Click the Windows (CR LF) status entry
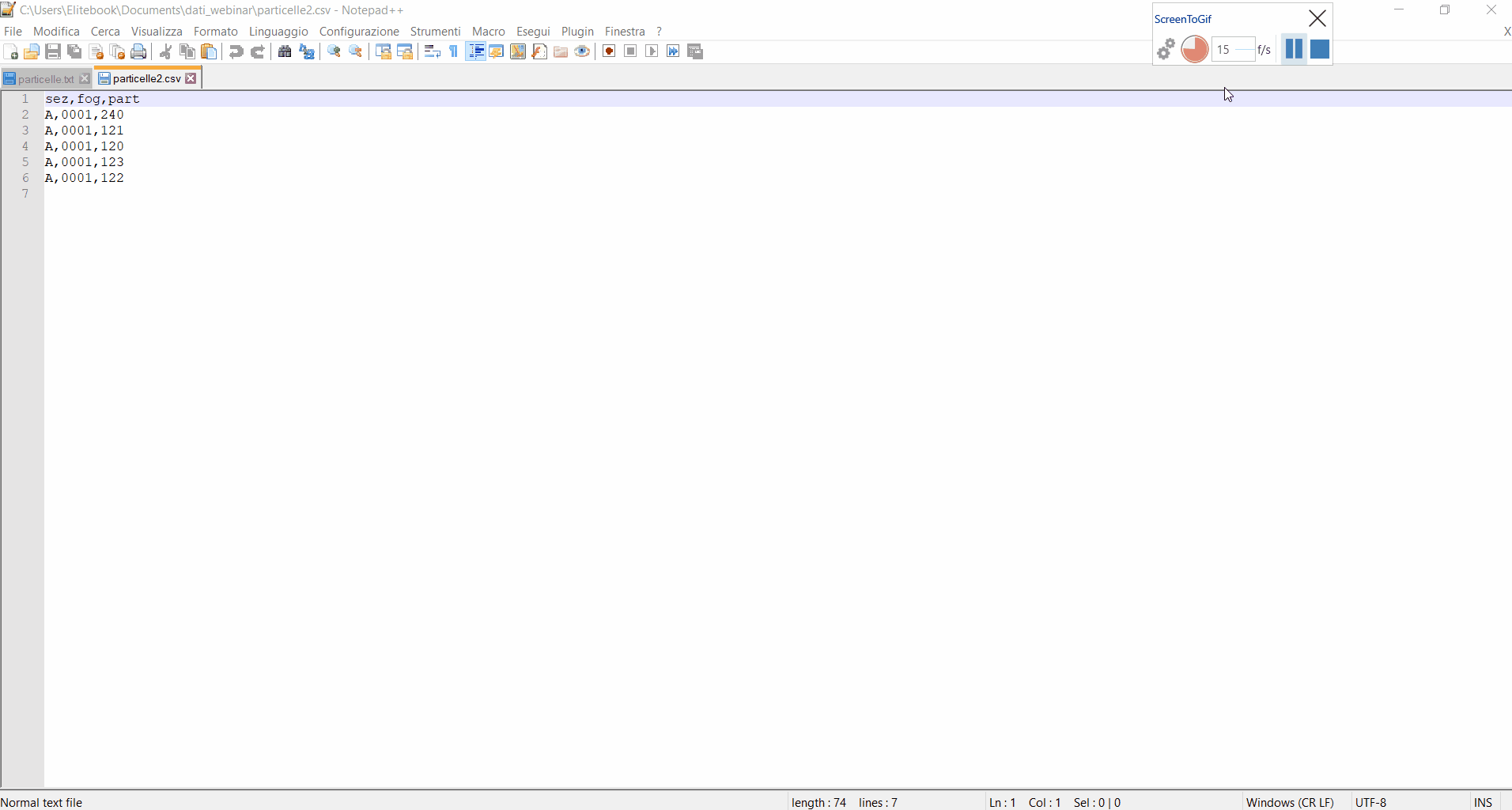 (x=1290, y=802)
